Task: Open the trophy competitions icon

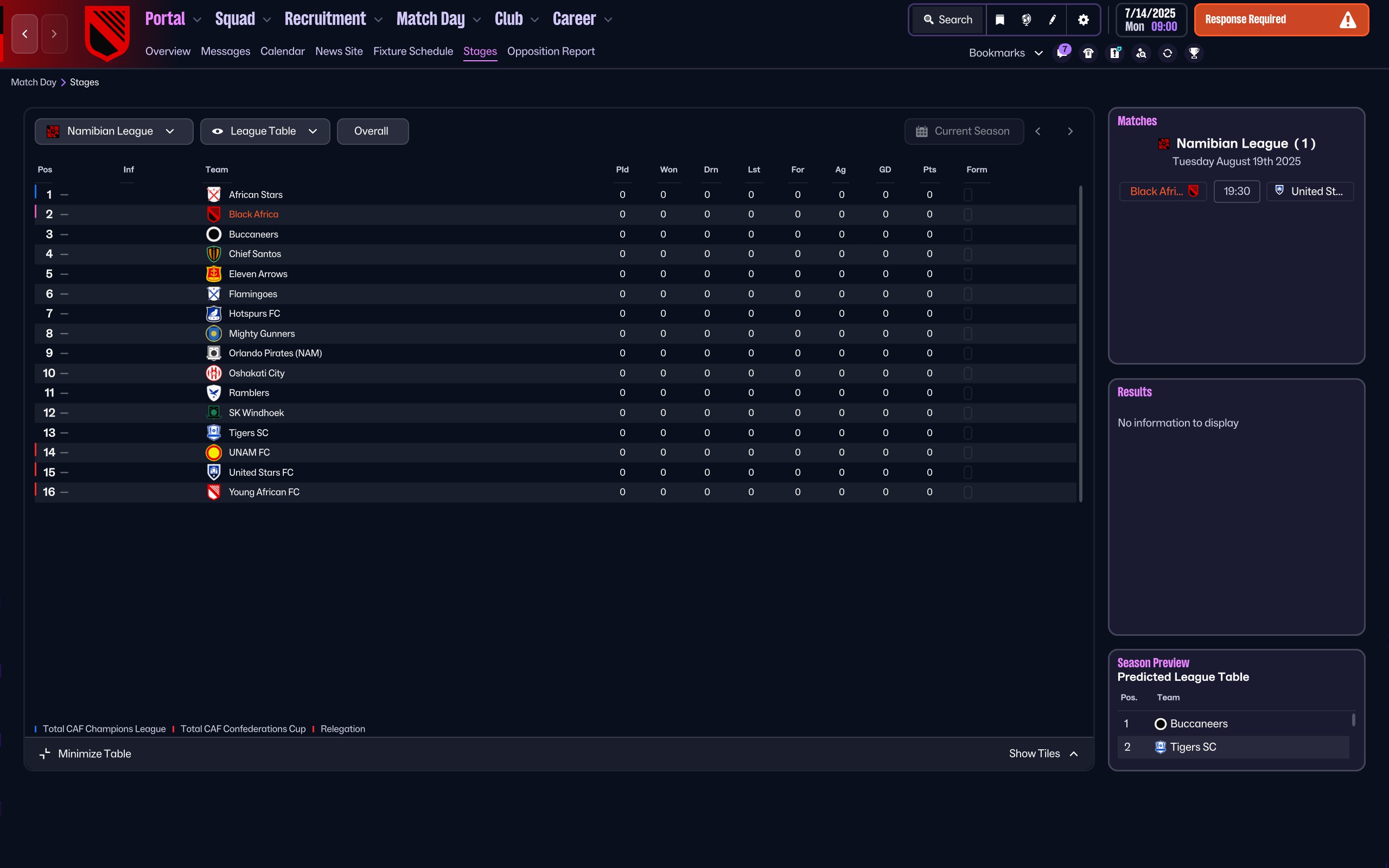Action: click(1194, 53)
